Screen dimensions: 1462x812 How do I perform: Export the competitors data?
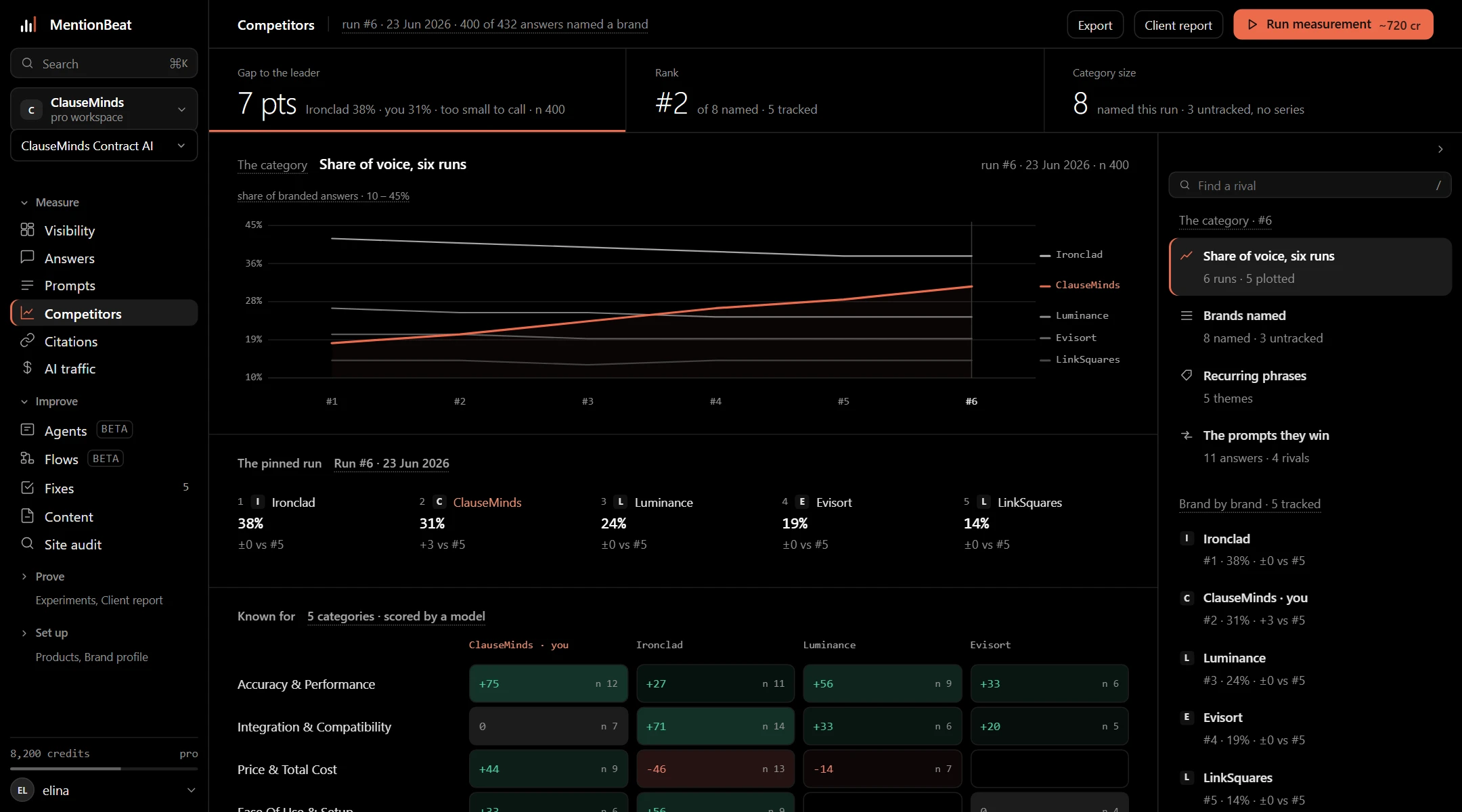pyautogui.click(x=1095, y=25)
